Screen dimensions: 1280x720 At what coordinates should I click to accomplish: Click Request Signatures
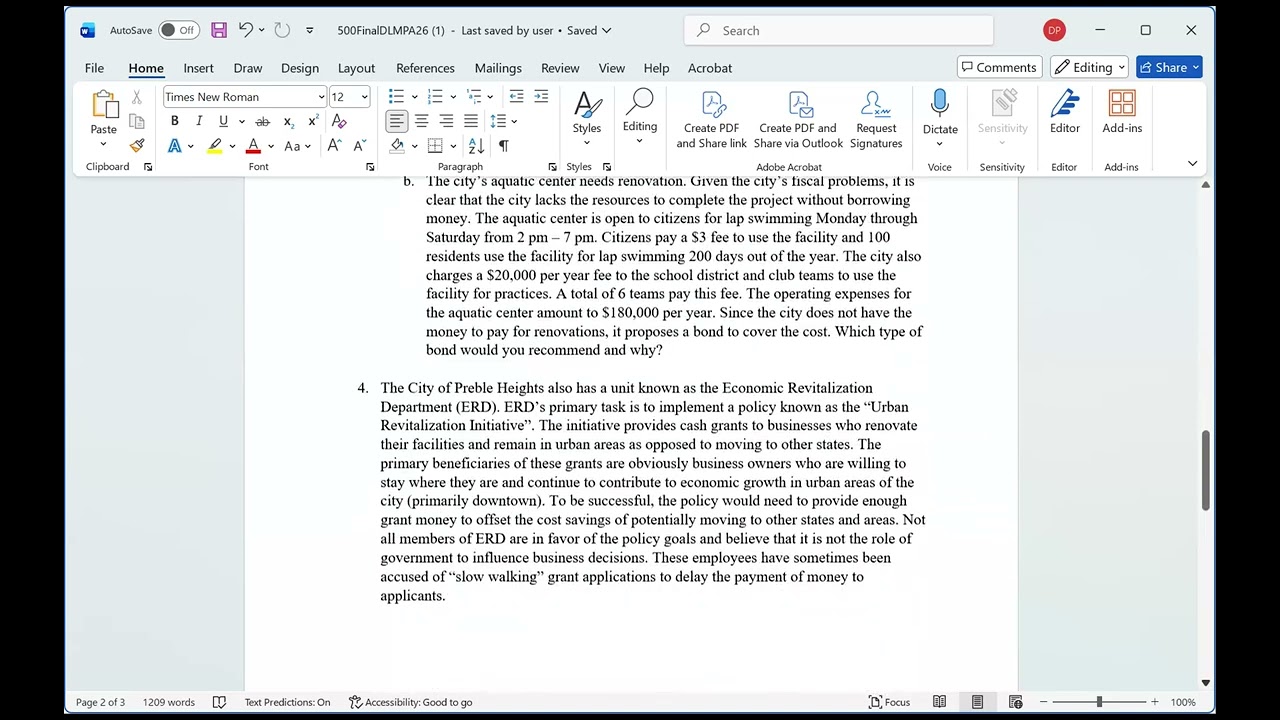coord(876,120)
